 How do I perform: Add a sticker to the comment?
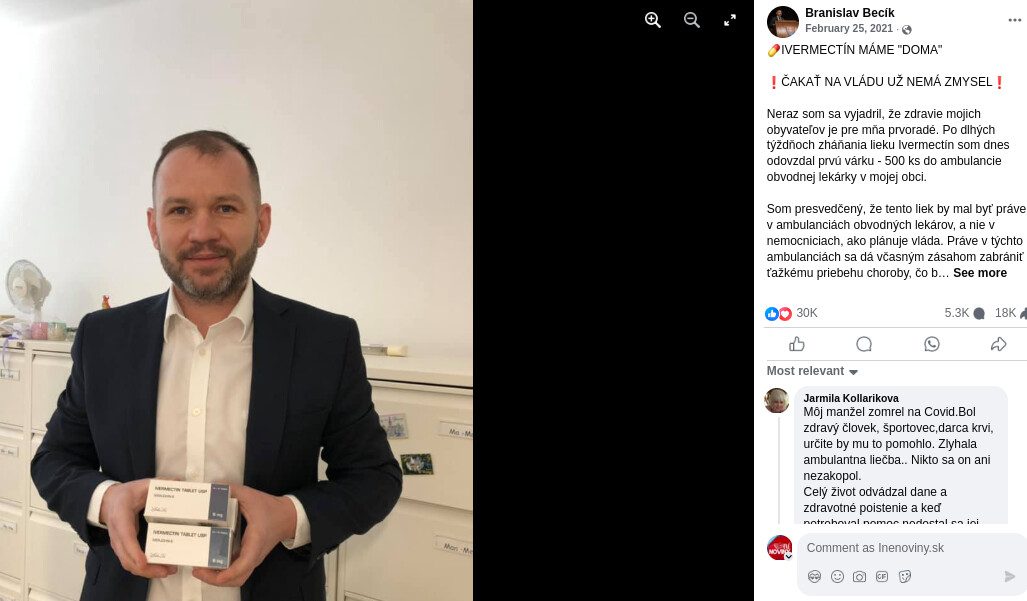click(905, 576)
